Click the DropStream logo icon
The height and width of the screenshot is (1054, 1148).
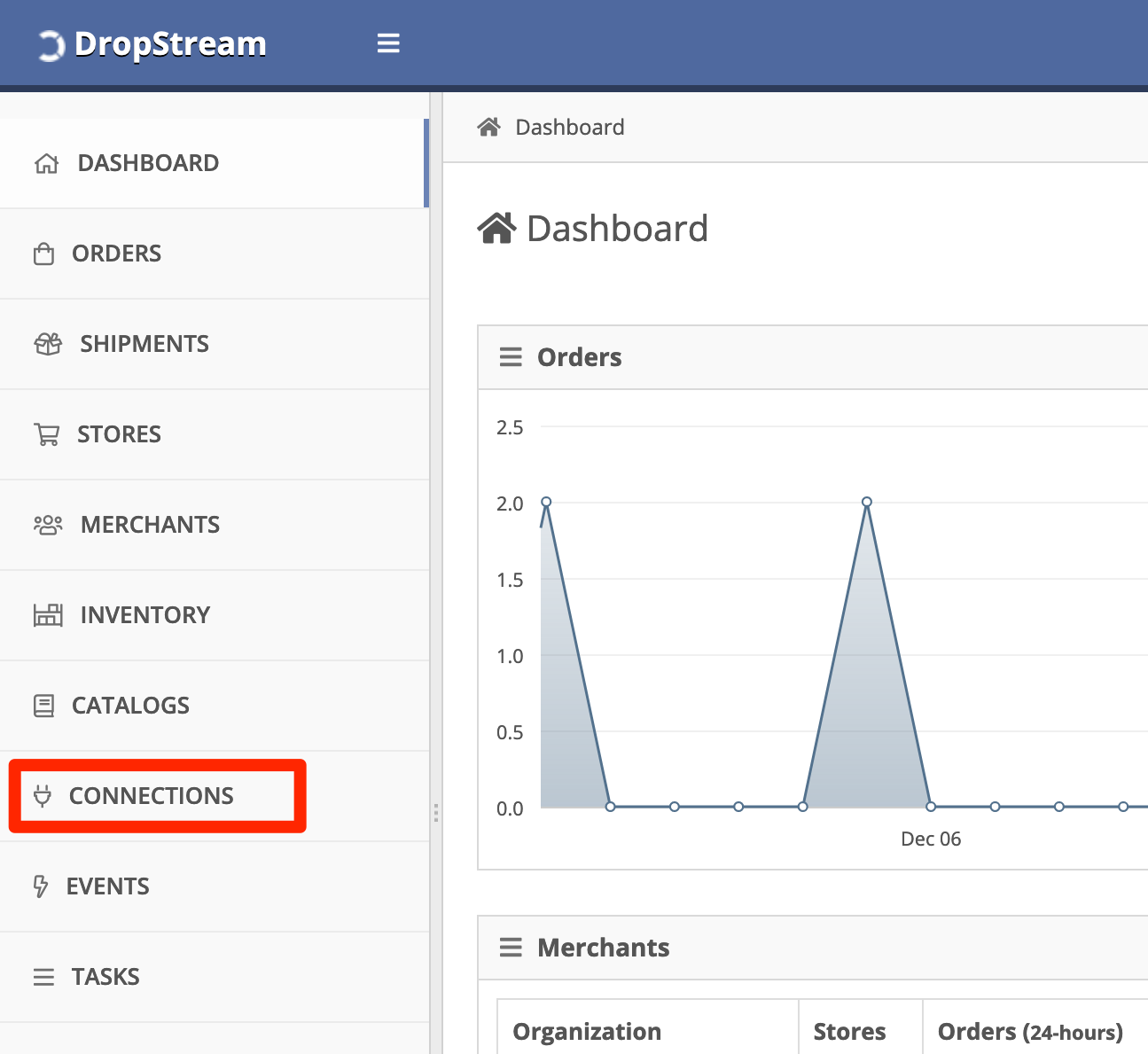51,45
